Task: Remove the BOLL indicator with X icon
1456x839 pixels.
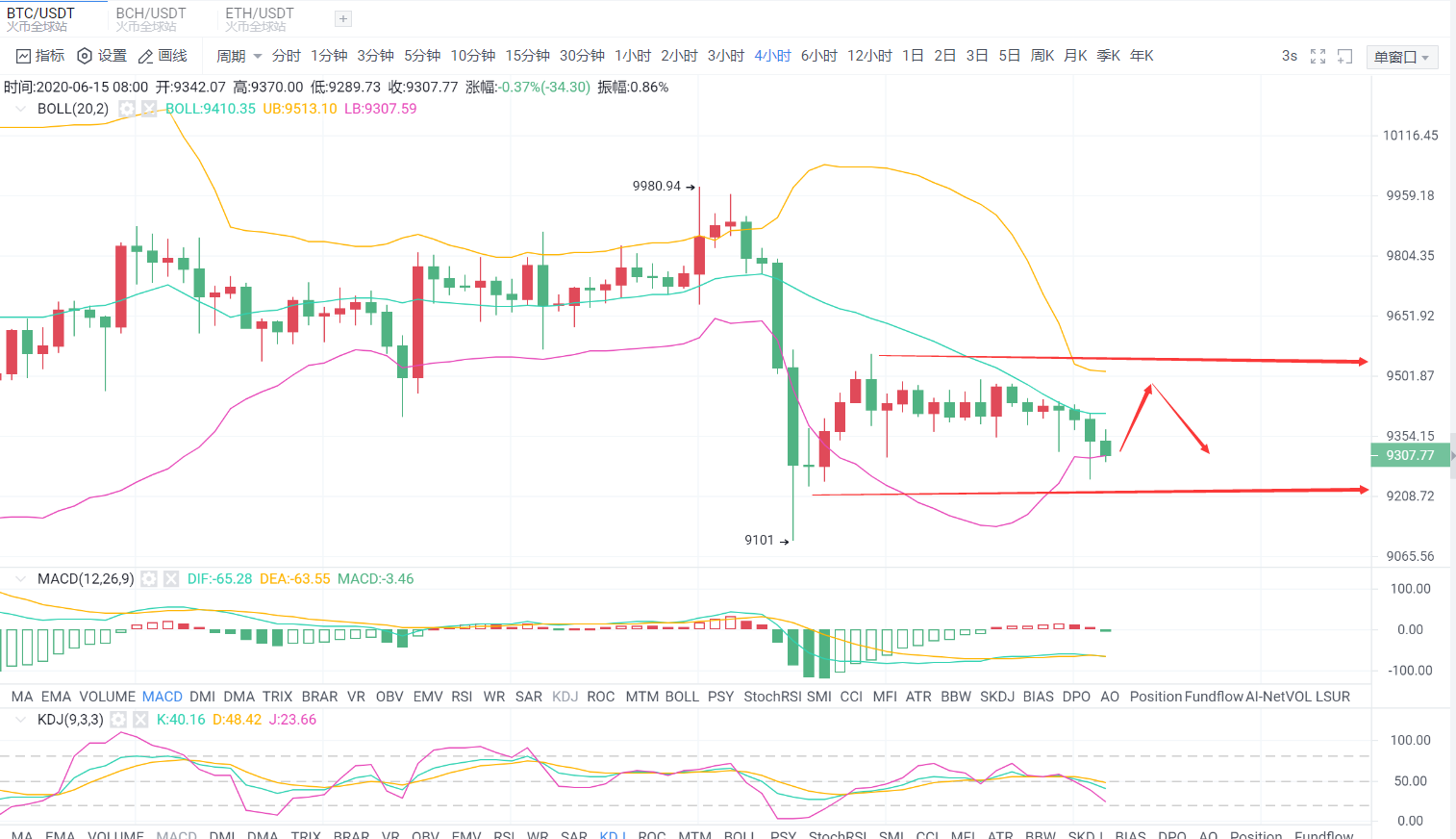Action: (149, 109)
